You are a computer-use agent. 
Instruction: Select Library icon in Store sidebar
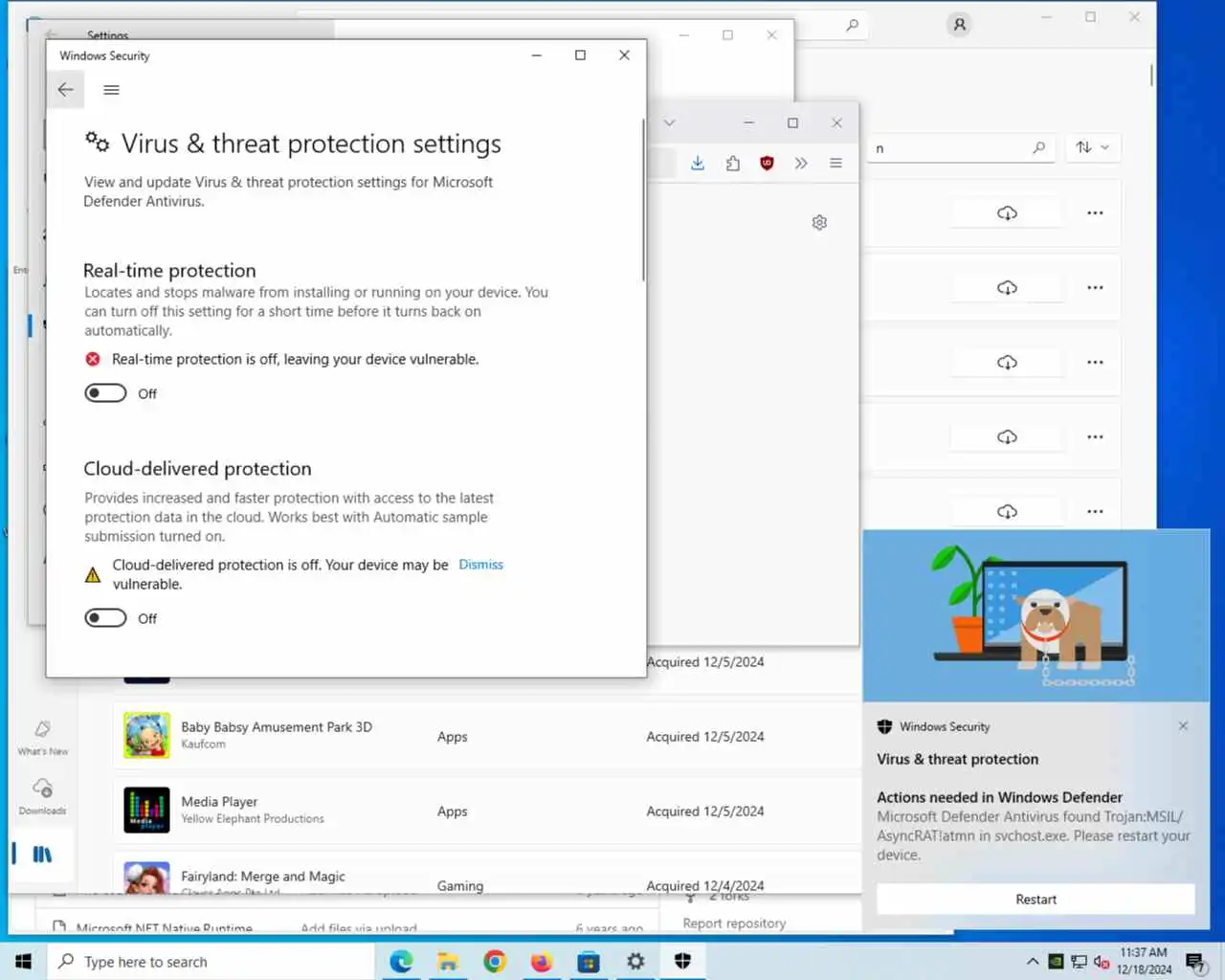(42, 854)
